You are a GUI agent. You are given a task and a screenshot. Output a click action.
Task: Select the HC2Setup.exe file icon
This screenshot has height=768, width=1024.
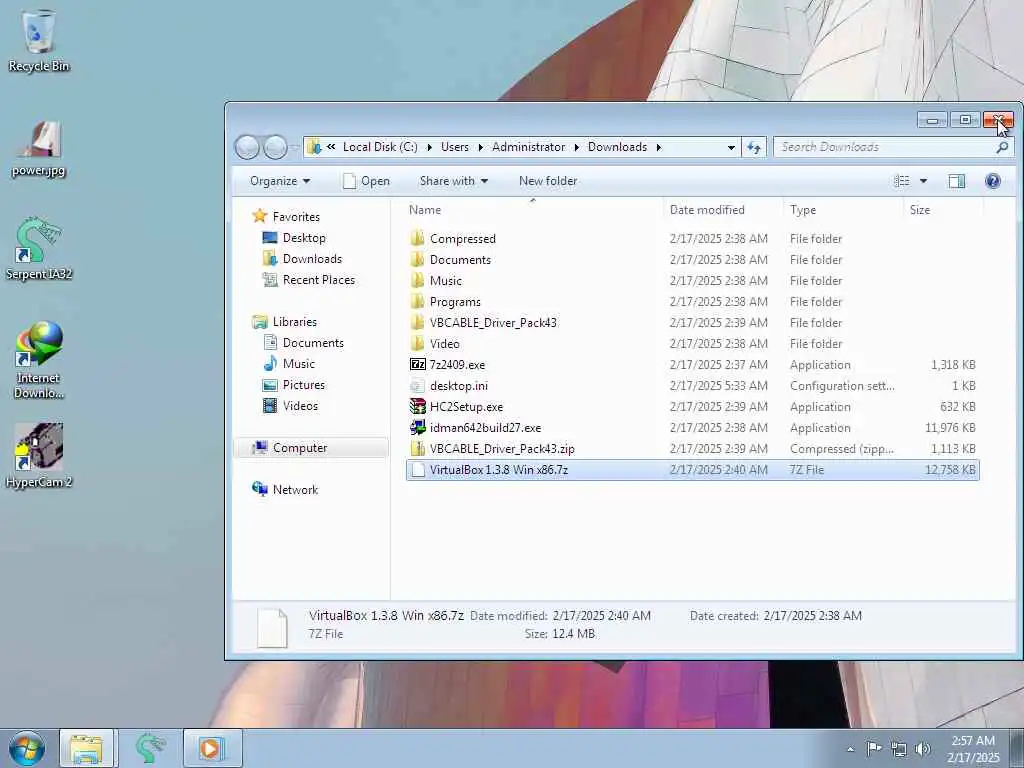pyautogui.click(x=418, y=406)
